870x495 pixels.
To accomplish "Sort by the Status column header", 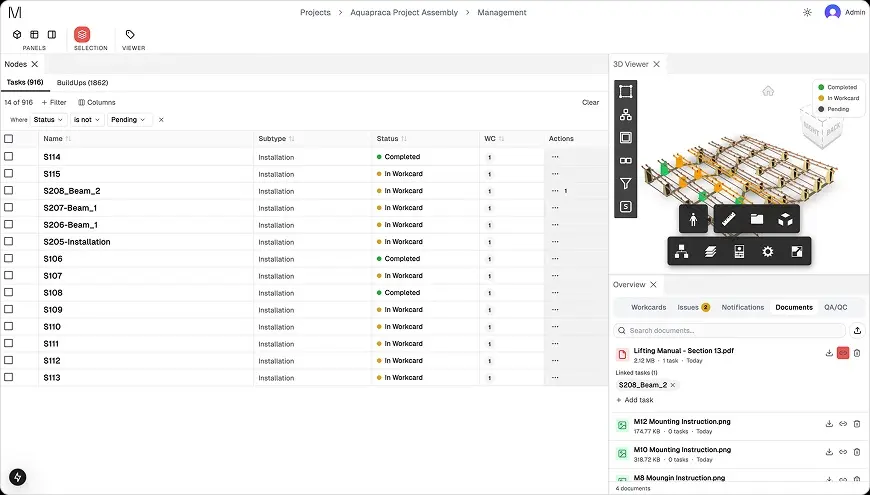I will click(x=392, y=139).
